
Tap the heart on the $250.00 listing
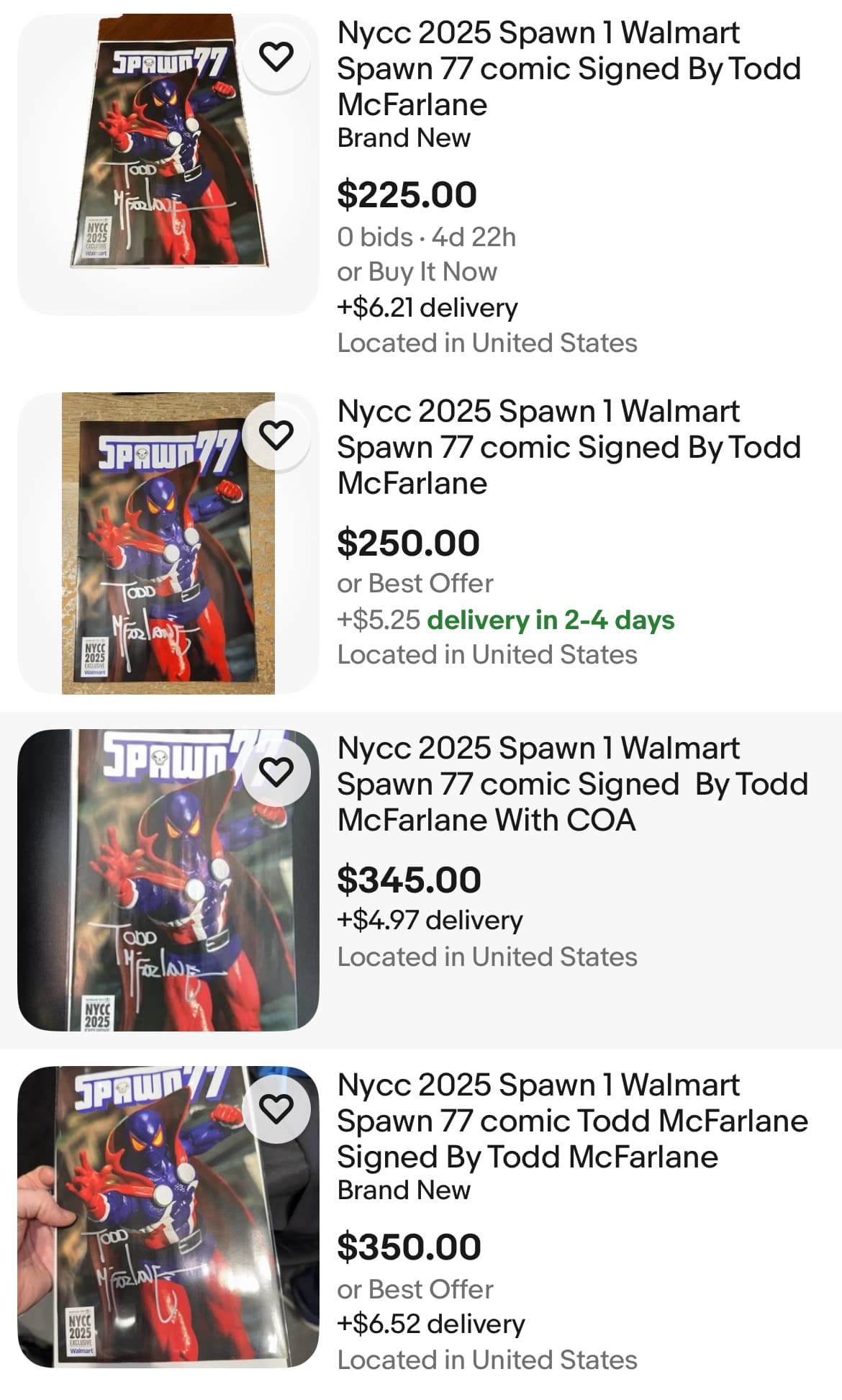[276, 435]
